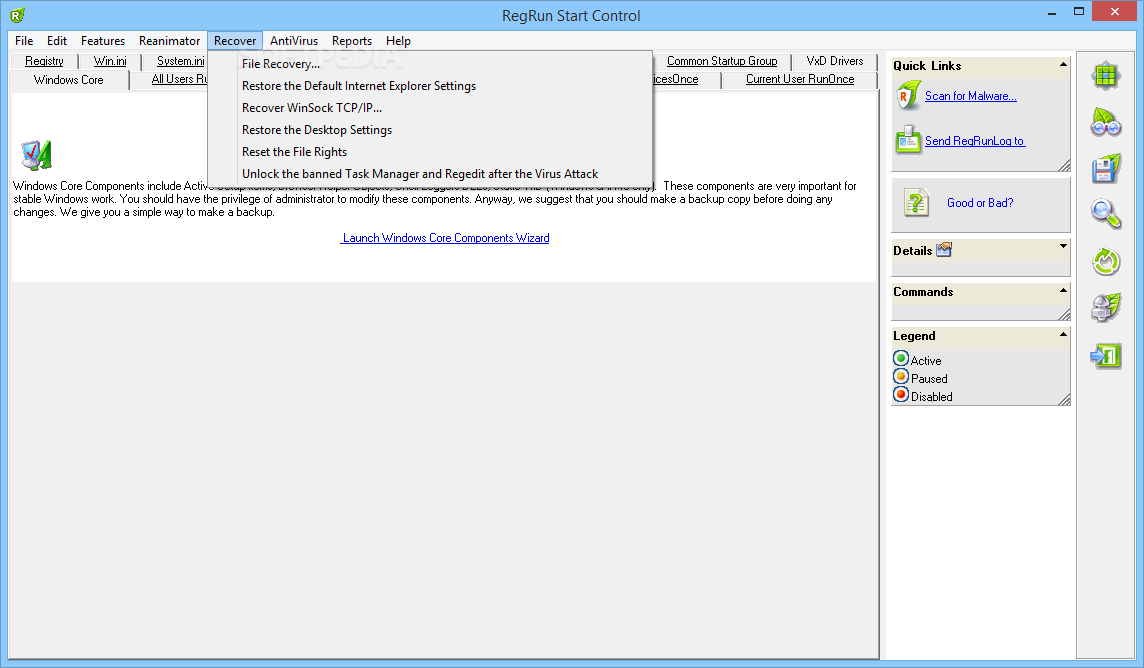Open the Reanimator menu
Image resolution: width=1144 pixels, height=668 pixels.
(169, 41)
